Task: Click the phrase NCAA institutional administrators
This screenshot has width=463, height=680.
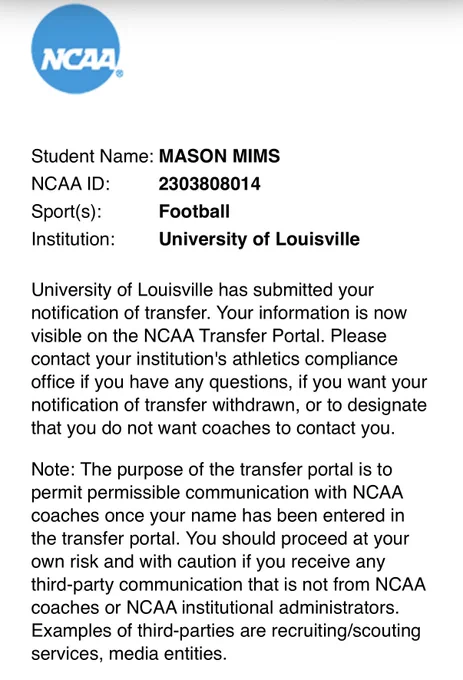Action: coord(262,608)
